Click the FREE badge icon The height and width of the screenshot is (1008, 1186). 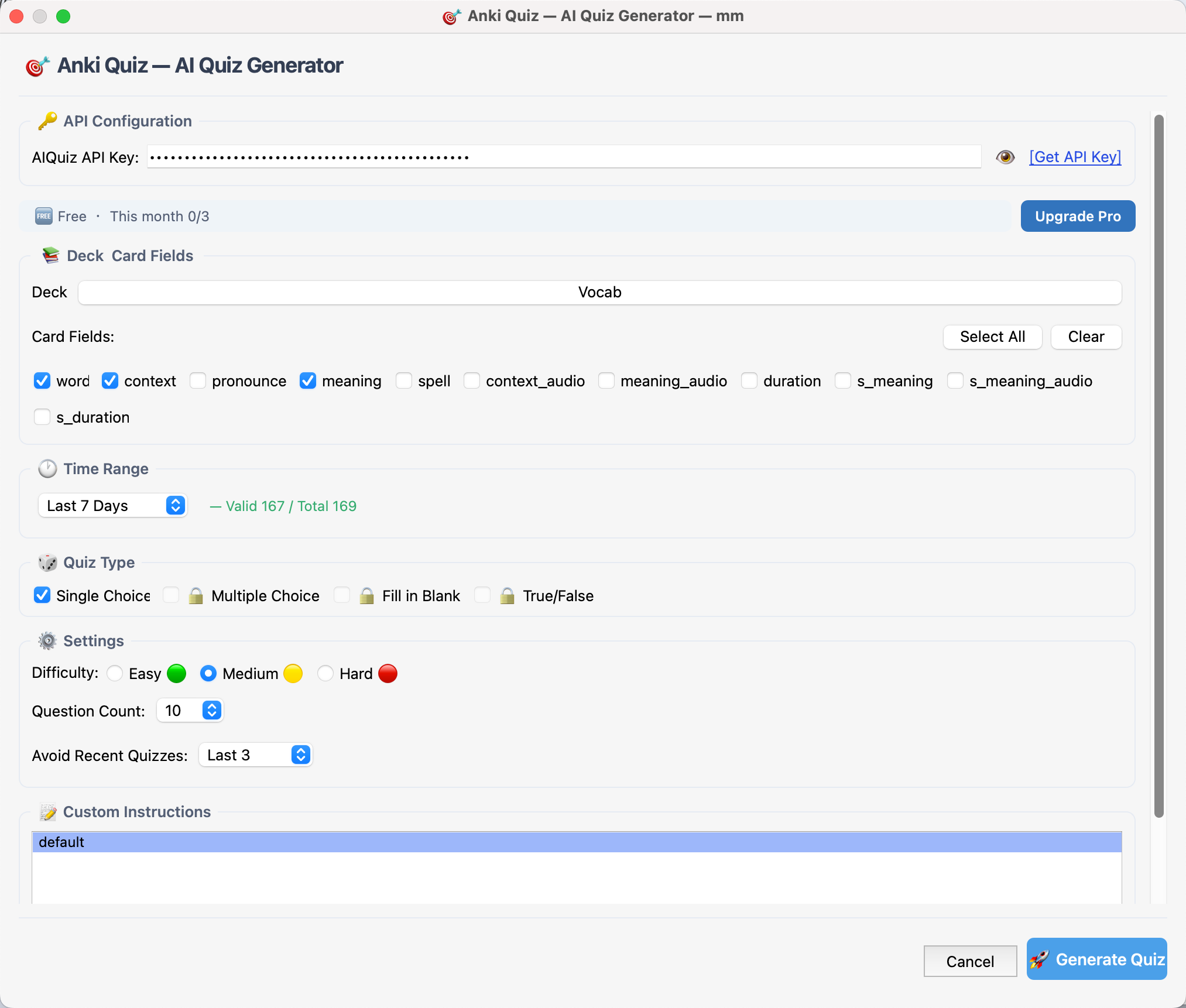44,216
